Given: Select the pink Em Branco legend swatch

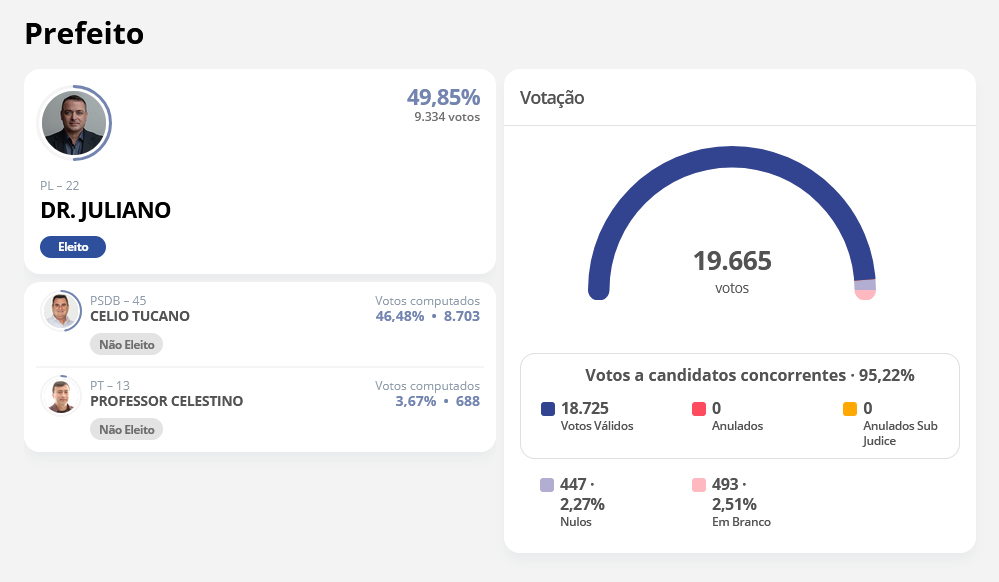Looking at the screenshot, I should [699, 485].
